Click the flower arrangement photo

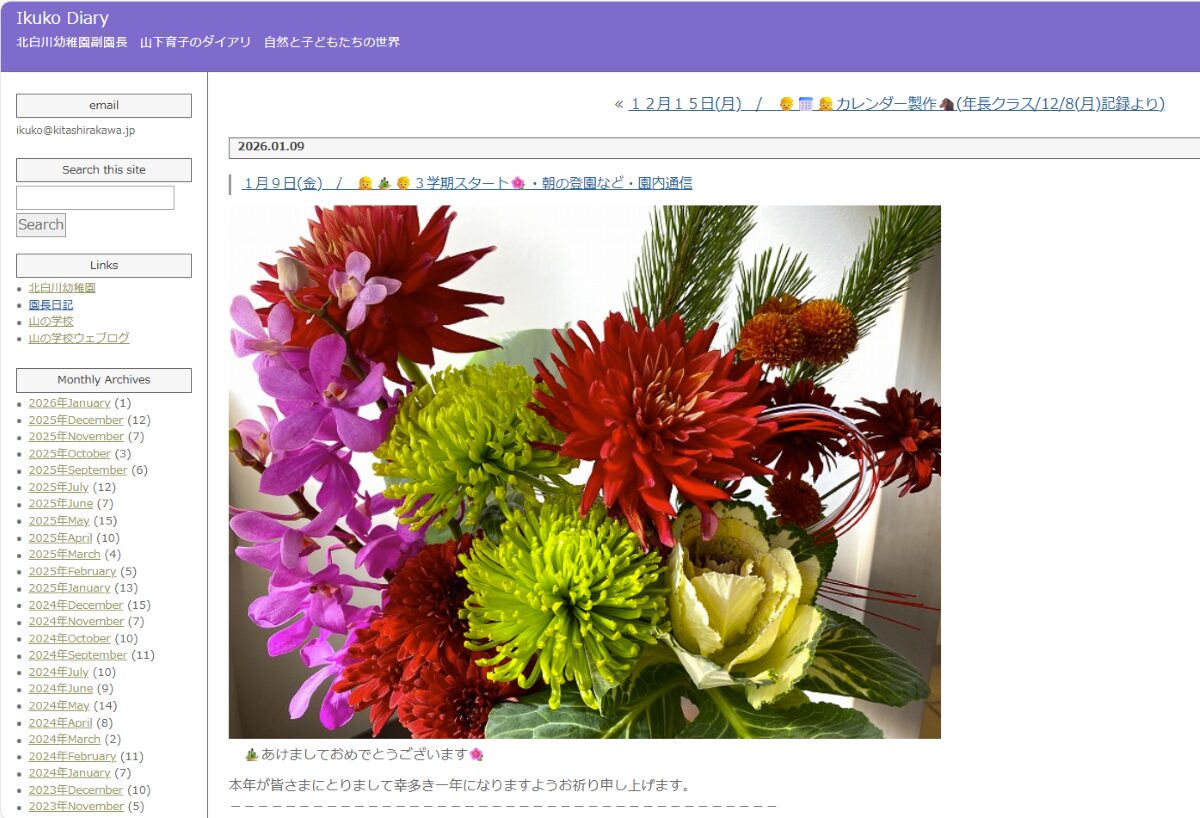[584, 471]
